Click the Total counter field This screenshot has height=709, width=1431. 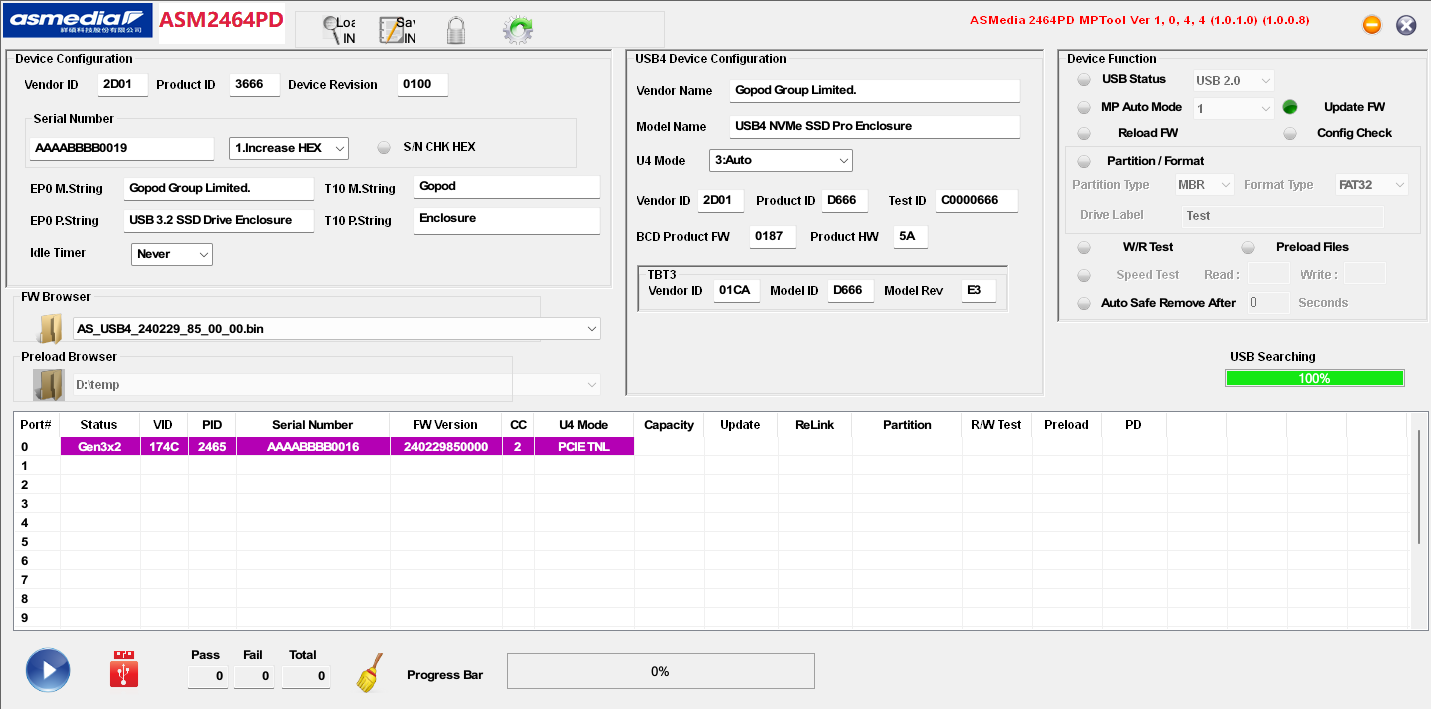[306, 677]
